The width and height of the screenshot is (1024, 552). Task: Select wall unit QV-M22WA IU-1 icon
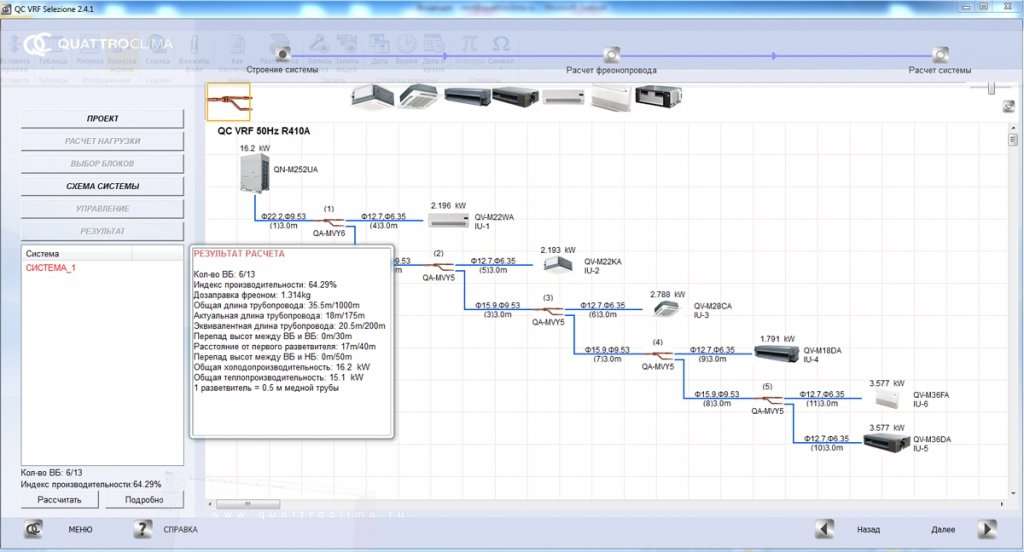(x=449, y=220)
